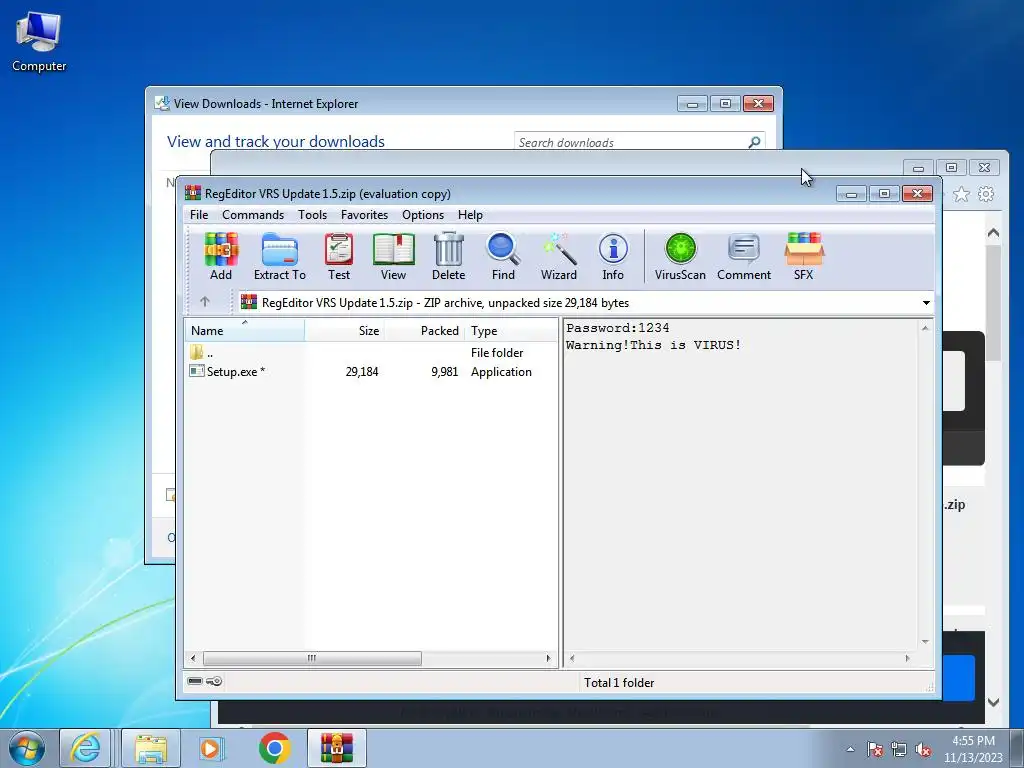Open the Tools menu
The height and width of the screenshot is (768, 1024).
coord(312,215)
